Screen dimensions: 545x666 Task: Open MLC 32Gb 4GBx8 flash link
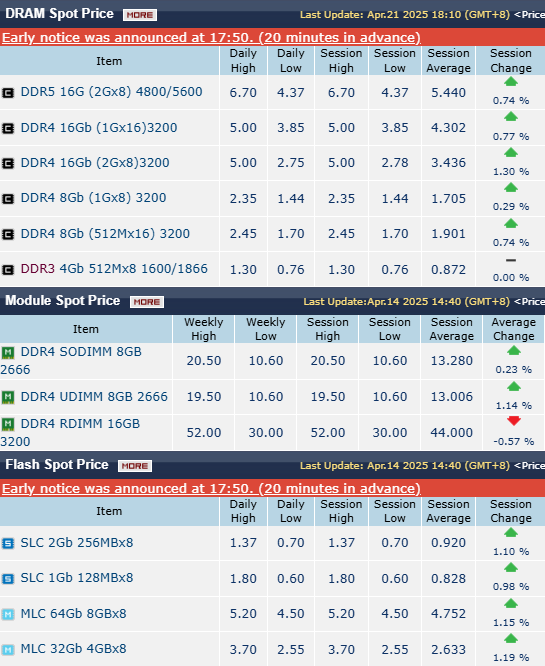pyautogui.click(x=73, y=649)
